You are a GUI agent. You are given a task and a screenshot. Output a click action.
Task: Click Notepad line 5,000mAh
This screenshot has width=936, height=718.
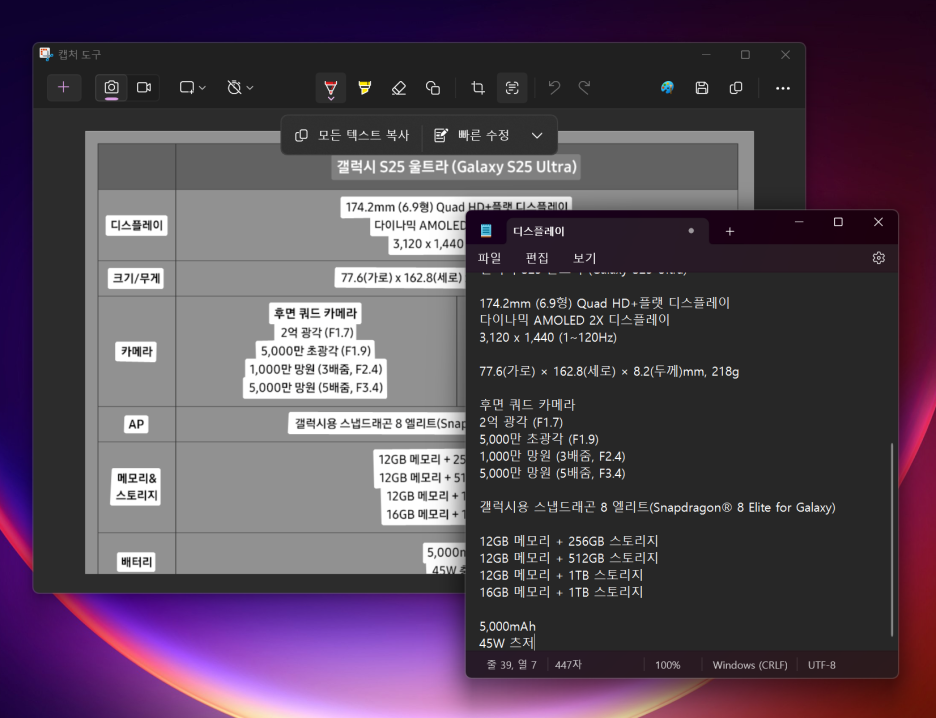pyautogui.click(x=507, y=626)
